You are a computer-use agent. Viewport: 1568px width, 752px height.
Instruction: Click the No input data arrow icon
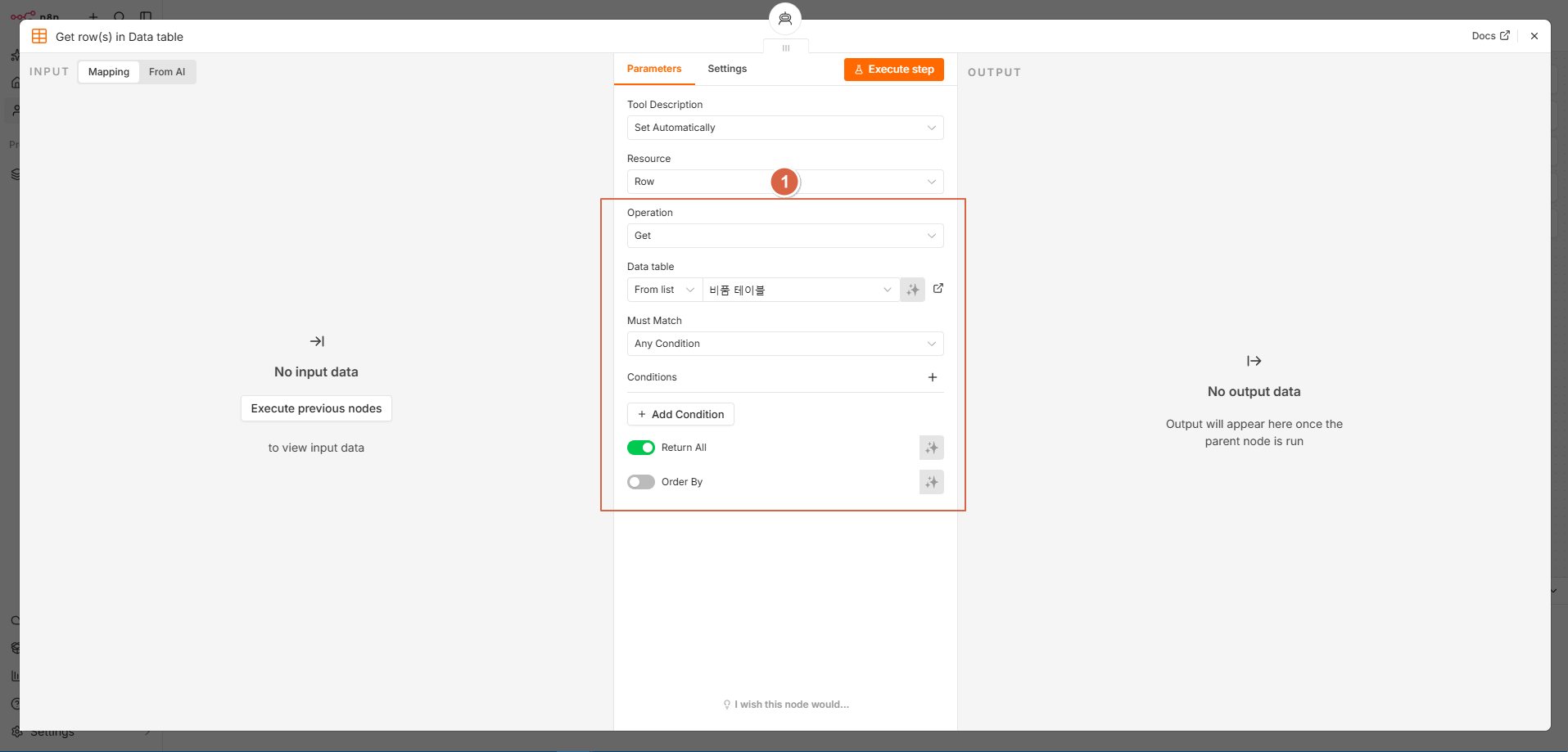317,341
